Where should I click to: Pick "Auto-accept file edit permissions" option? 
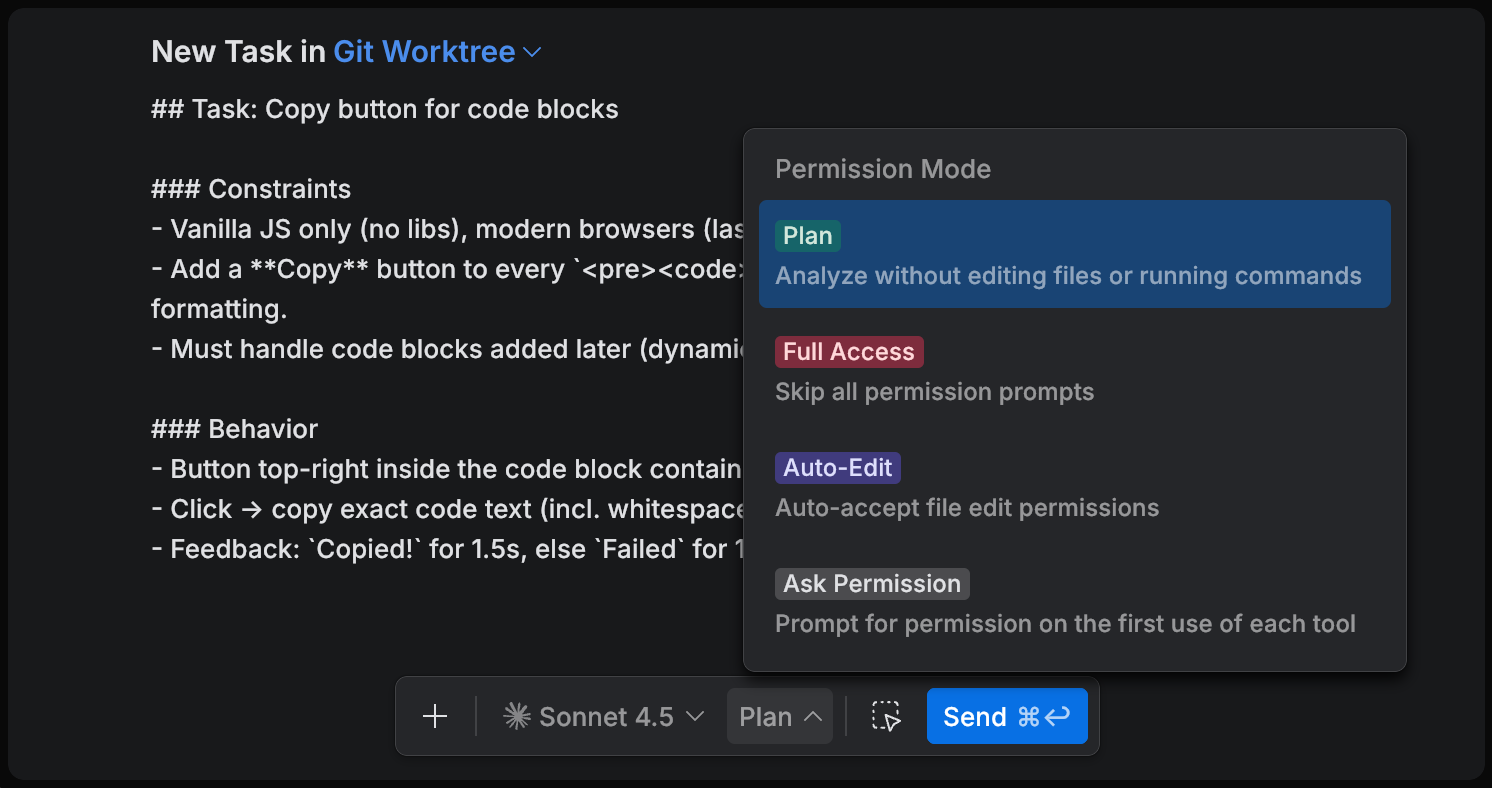966,508
